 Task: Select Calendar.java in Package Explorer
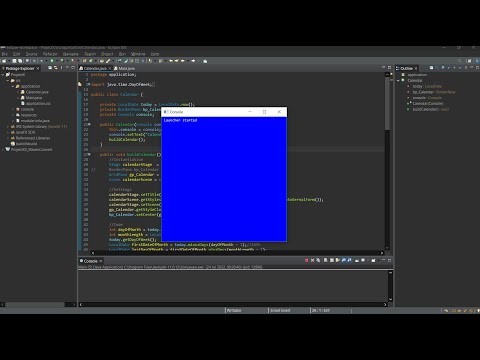(37, 92)
